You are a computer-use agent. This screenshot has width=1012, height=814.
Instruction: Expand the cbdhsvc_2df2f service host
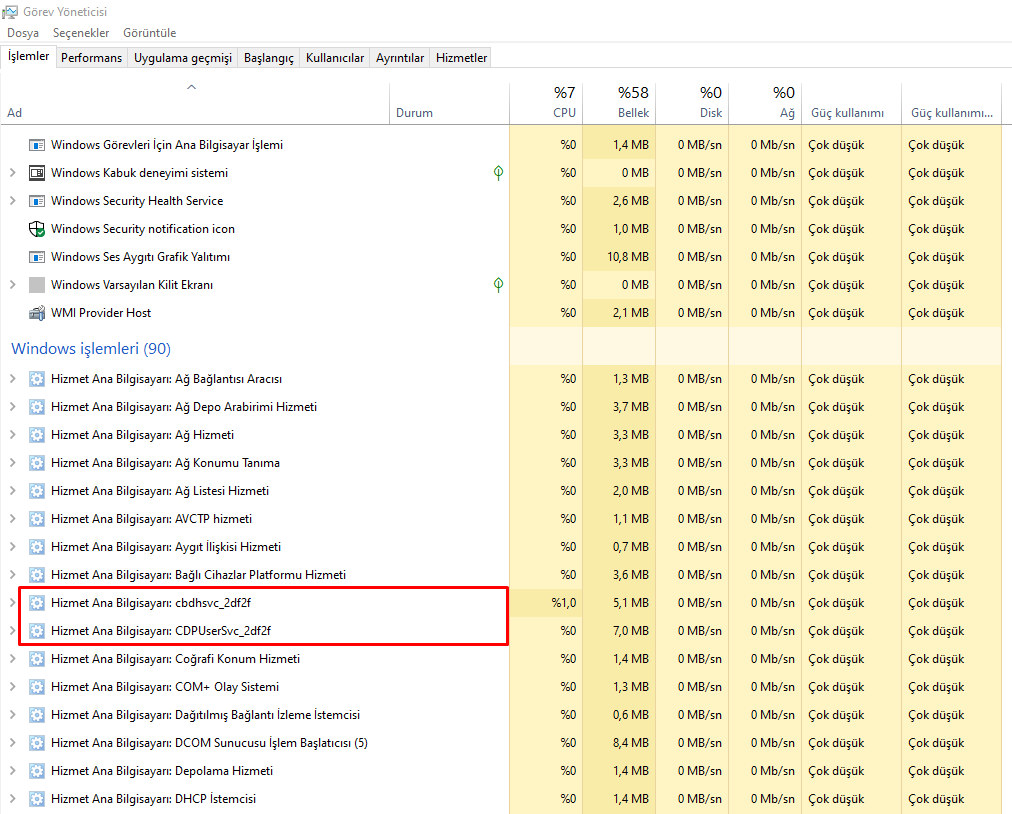tap(12, 602)
